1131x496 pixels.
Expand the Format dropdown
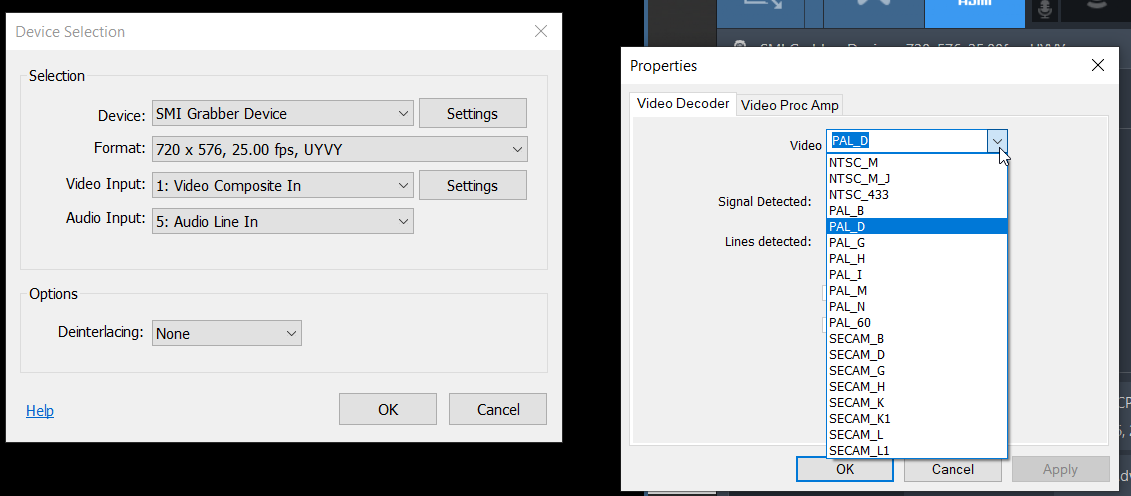click(340, 150)
